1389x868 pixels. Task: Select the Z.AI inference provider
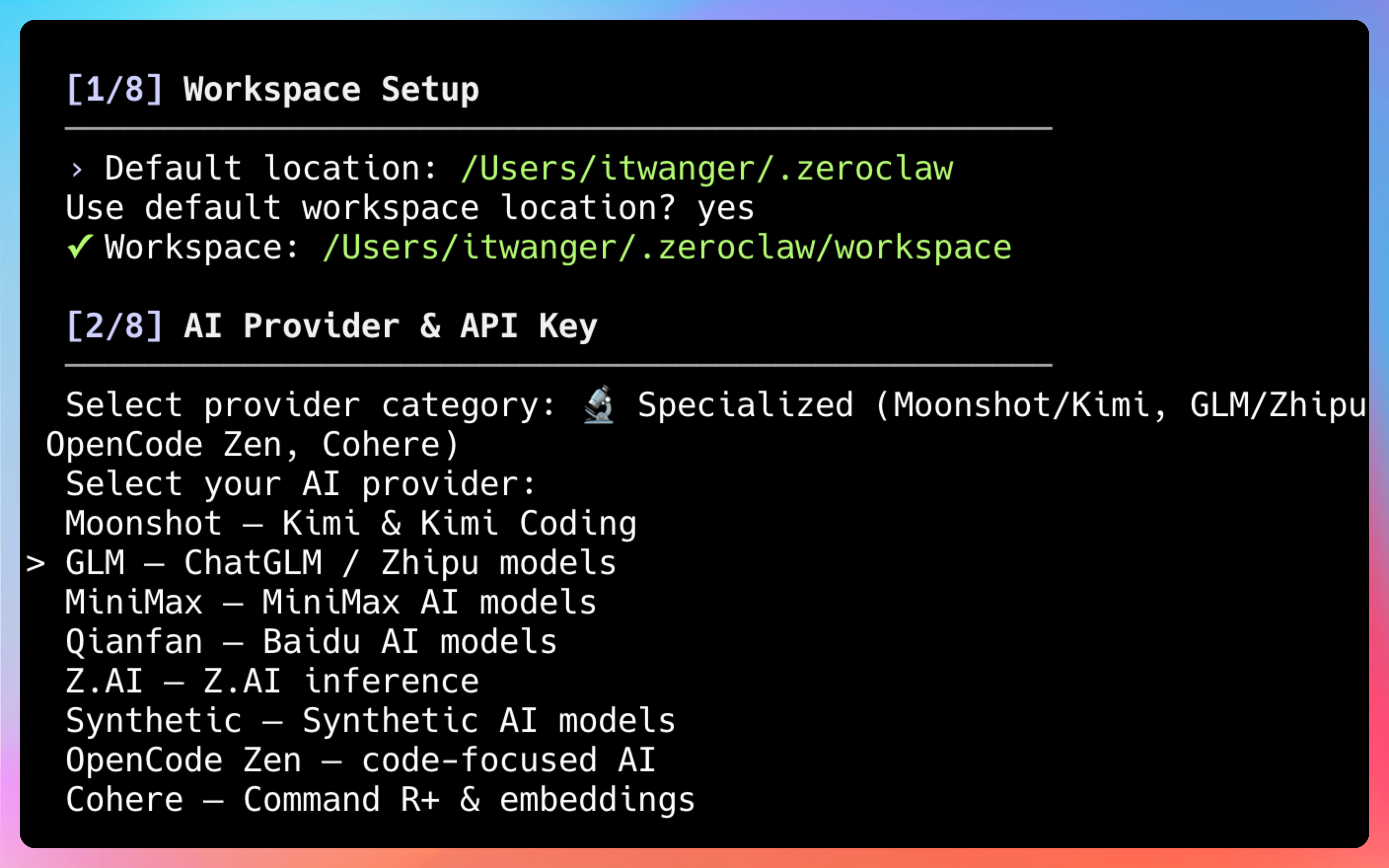tap(272, 682)
